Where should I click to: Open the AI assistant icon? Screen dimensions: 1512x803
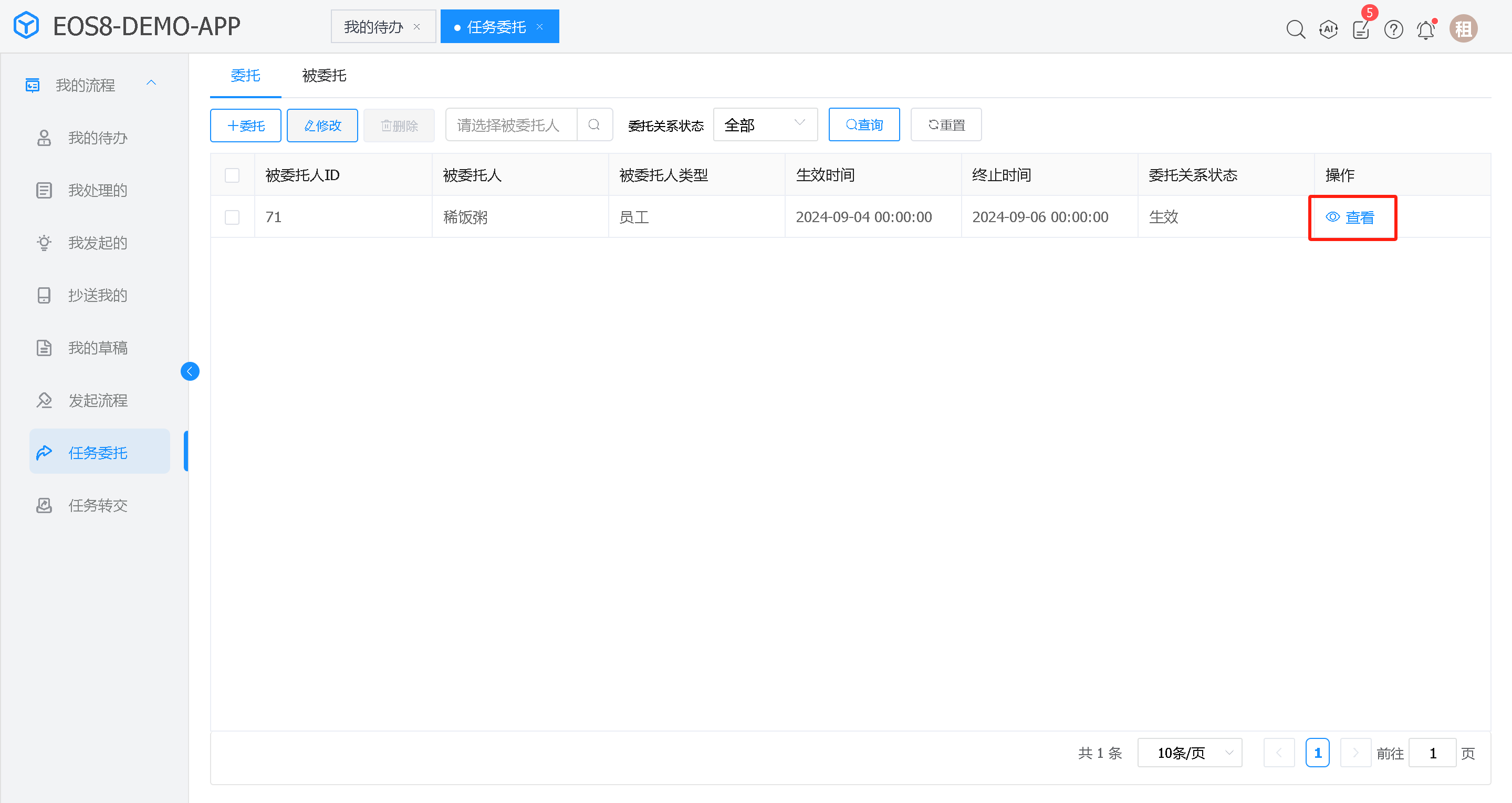(x=1328, y=29)
